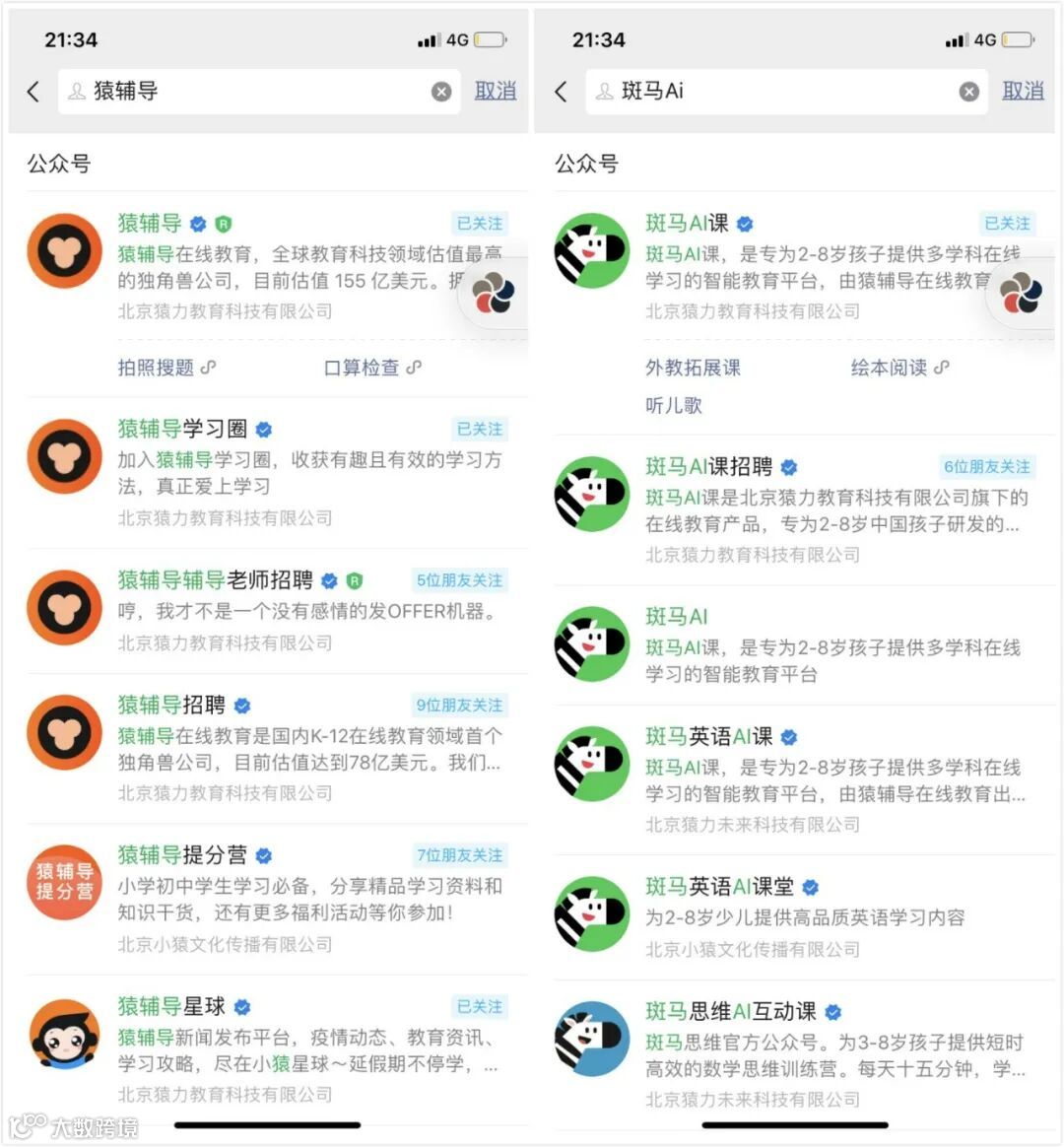The image size is (1064, 1147).
Task: Tap back arrow beside 猿辅导 search
Action: 33,92
